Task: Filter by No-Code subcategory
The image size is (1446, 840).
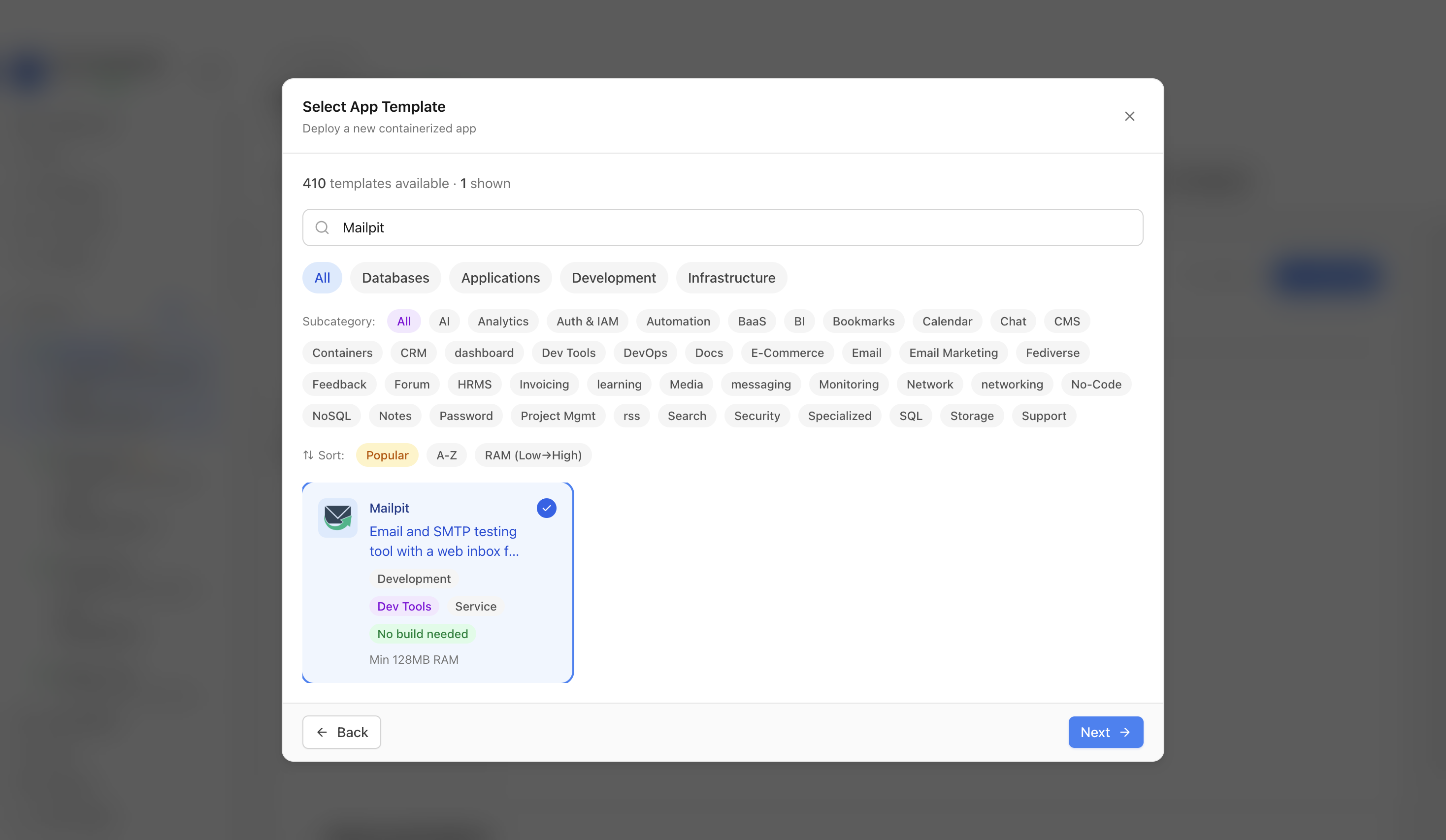Action: [1096, 385]
